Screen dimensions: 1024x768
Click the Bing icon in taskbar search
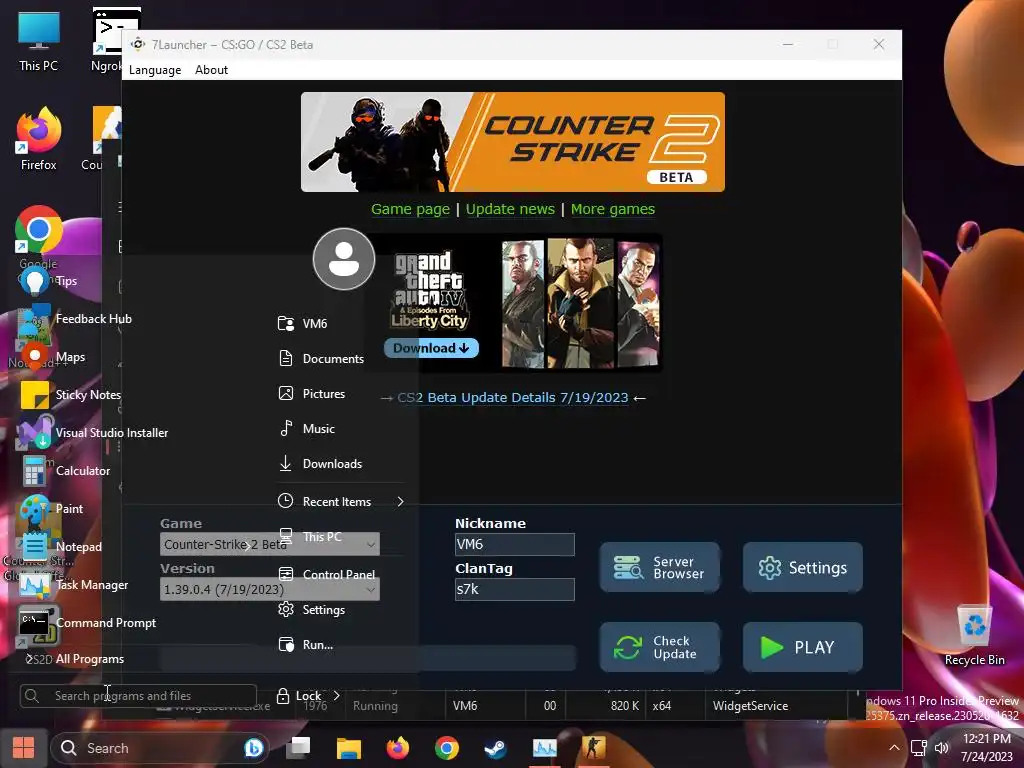coord(253,748)
